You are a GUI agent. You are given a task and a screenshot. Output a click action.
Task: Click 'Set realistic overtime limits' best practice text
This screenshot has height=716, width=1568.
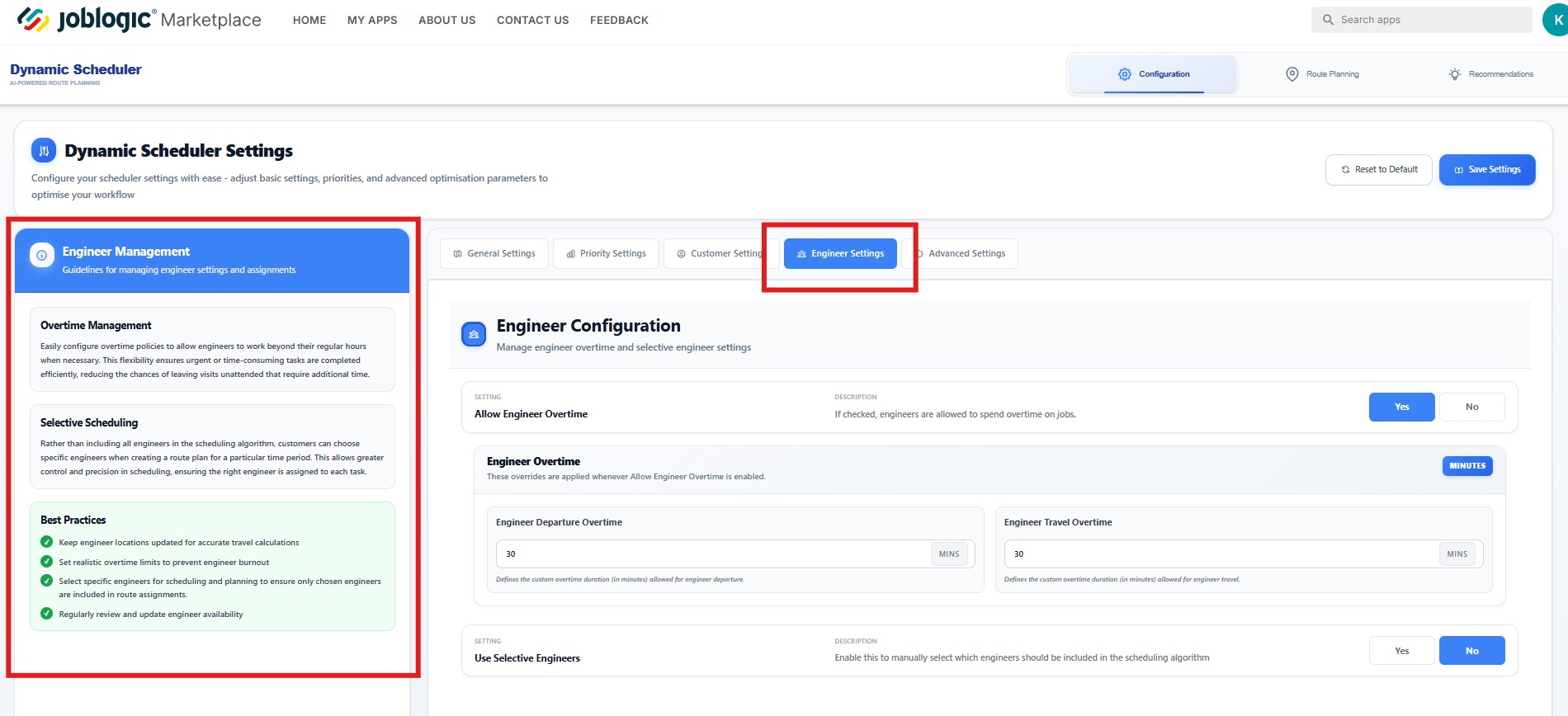[x=164, y=563]
